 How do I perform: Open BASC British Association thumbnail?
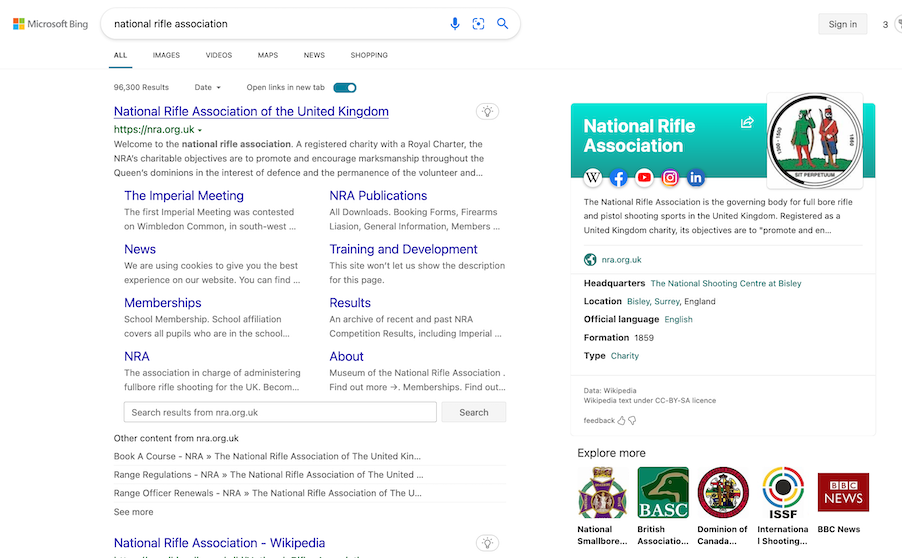(663, 493)
